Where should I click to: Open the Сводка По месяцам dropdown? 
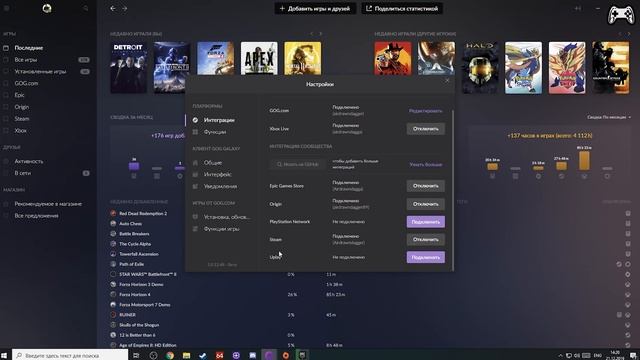point(609,117)
